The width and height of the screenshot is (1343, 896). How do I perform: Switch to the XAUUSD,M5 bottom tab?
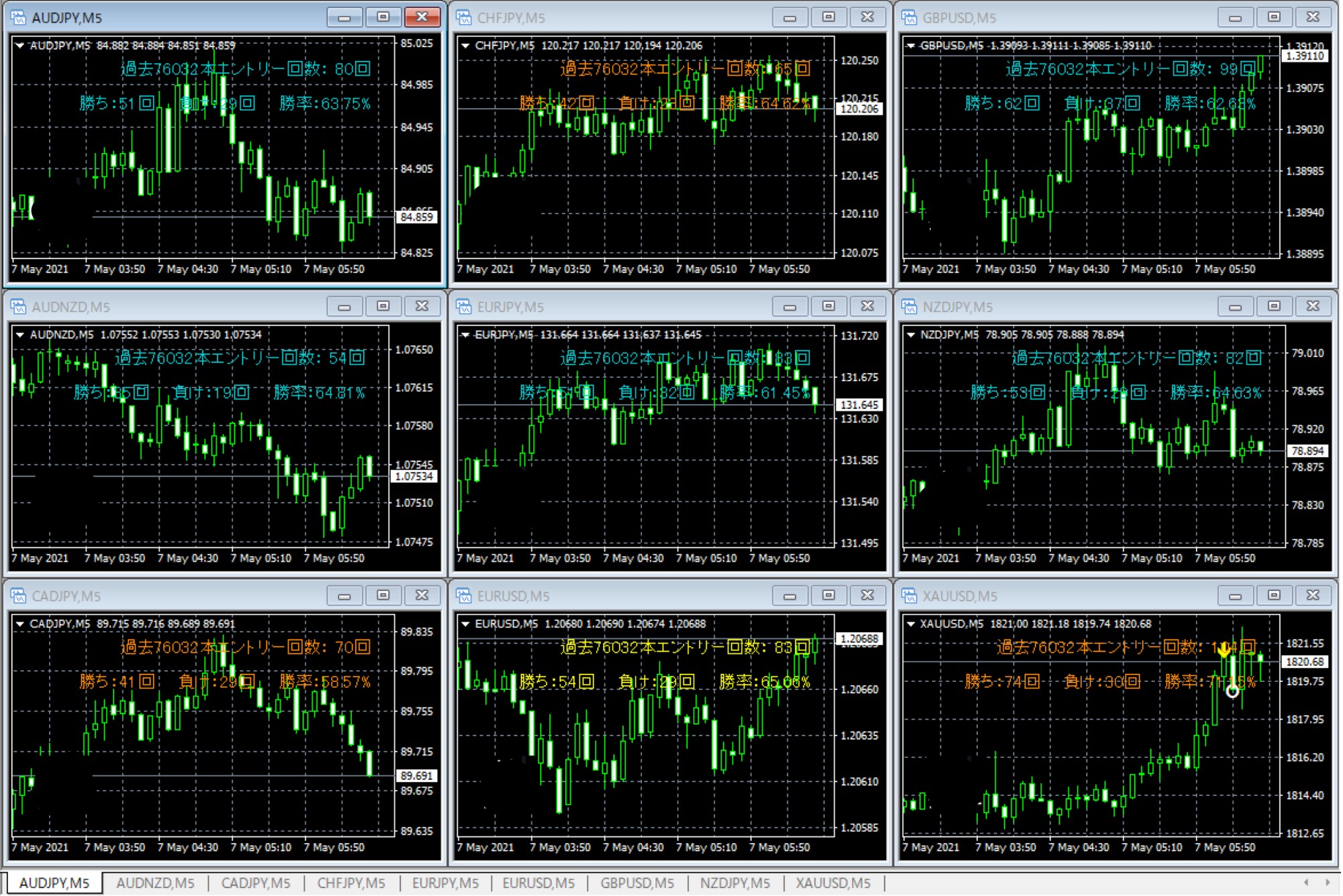click(833, 883)
